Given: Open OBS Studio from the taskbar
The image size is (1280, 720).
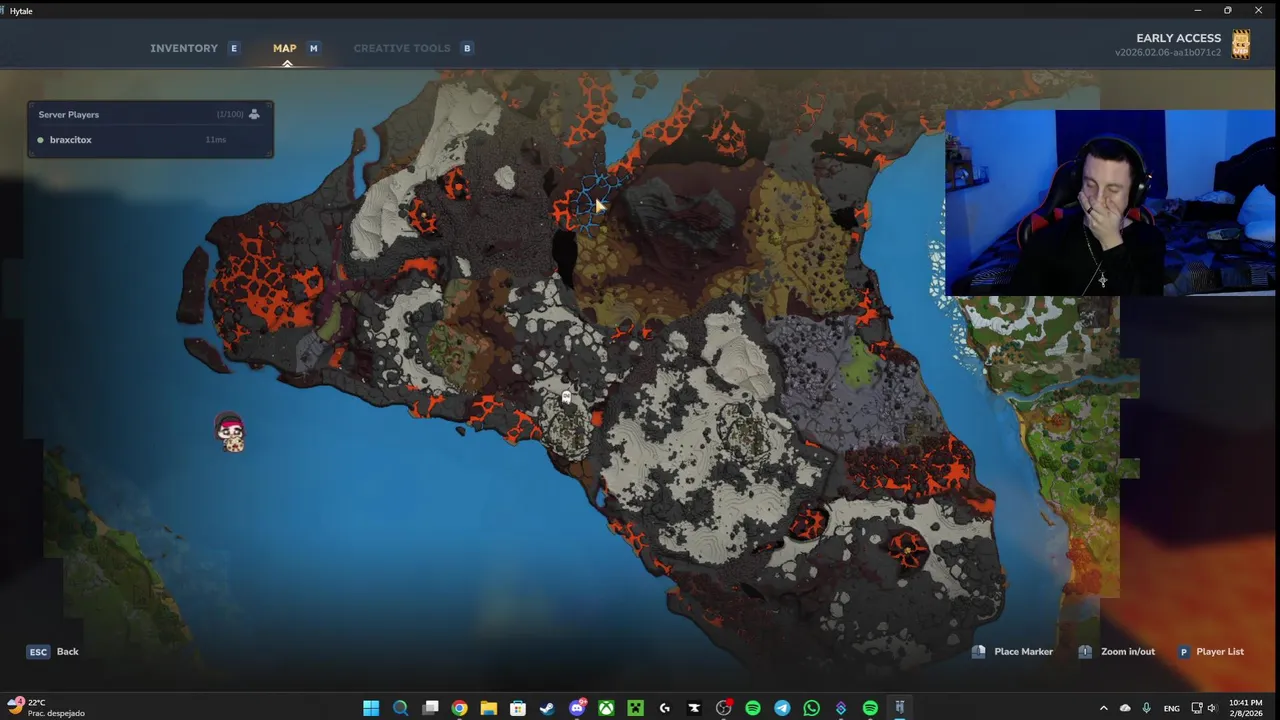Looking at the screenshot, I should tap(723, 708).
